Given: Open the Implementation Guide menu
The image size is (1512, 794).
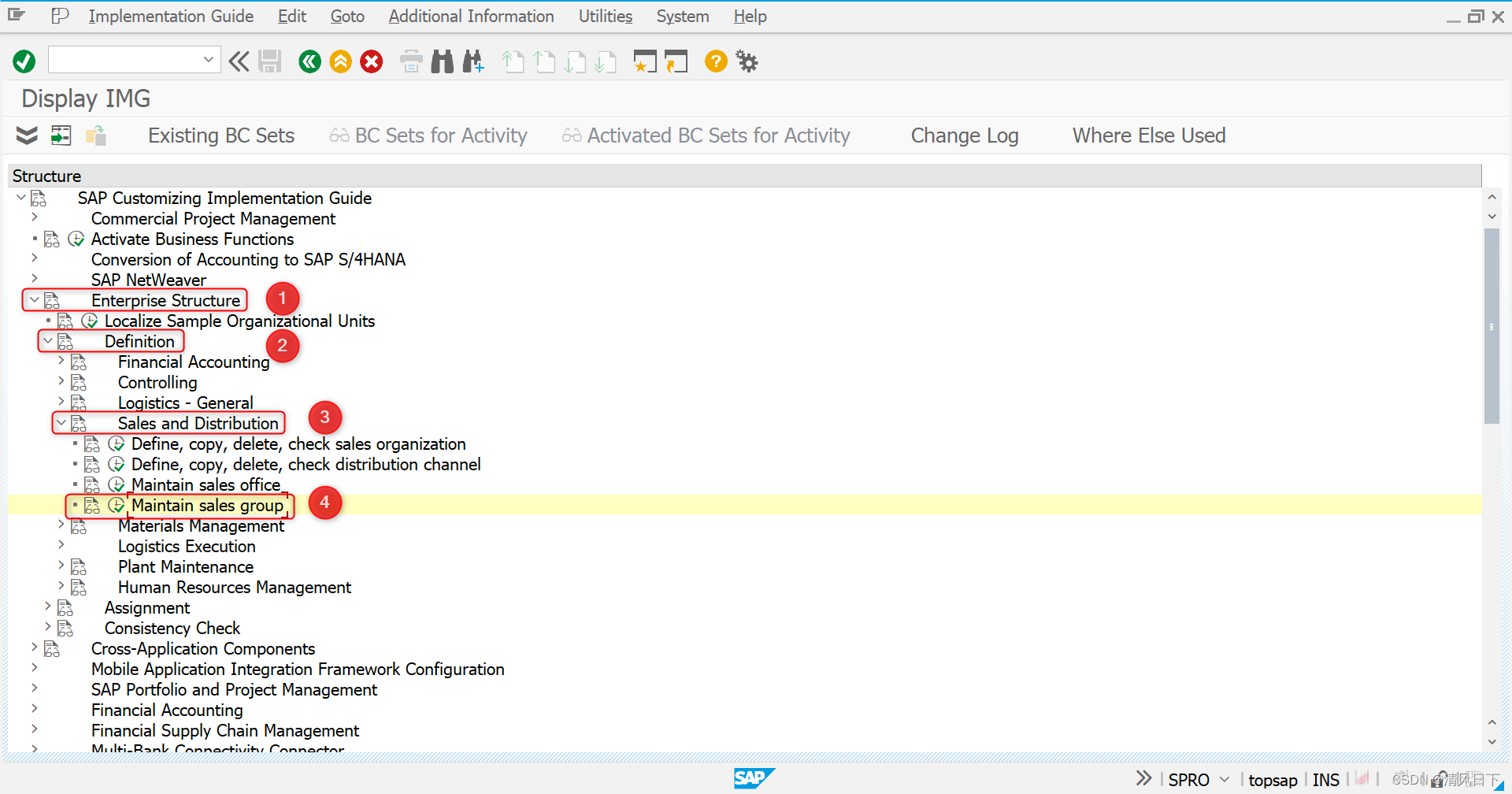Looking at the screenshot, I should (x=171, y=17).
